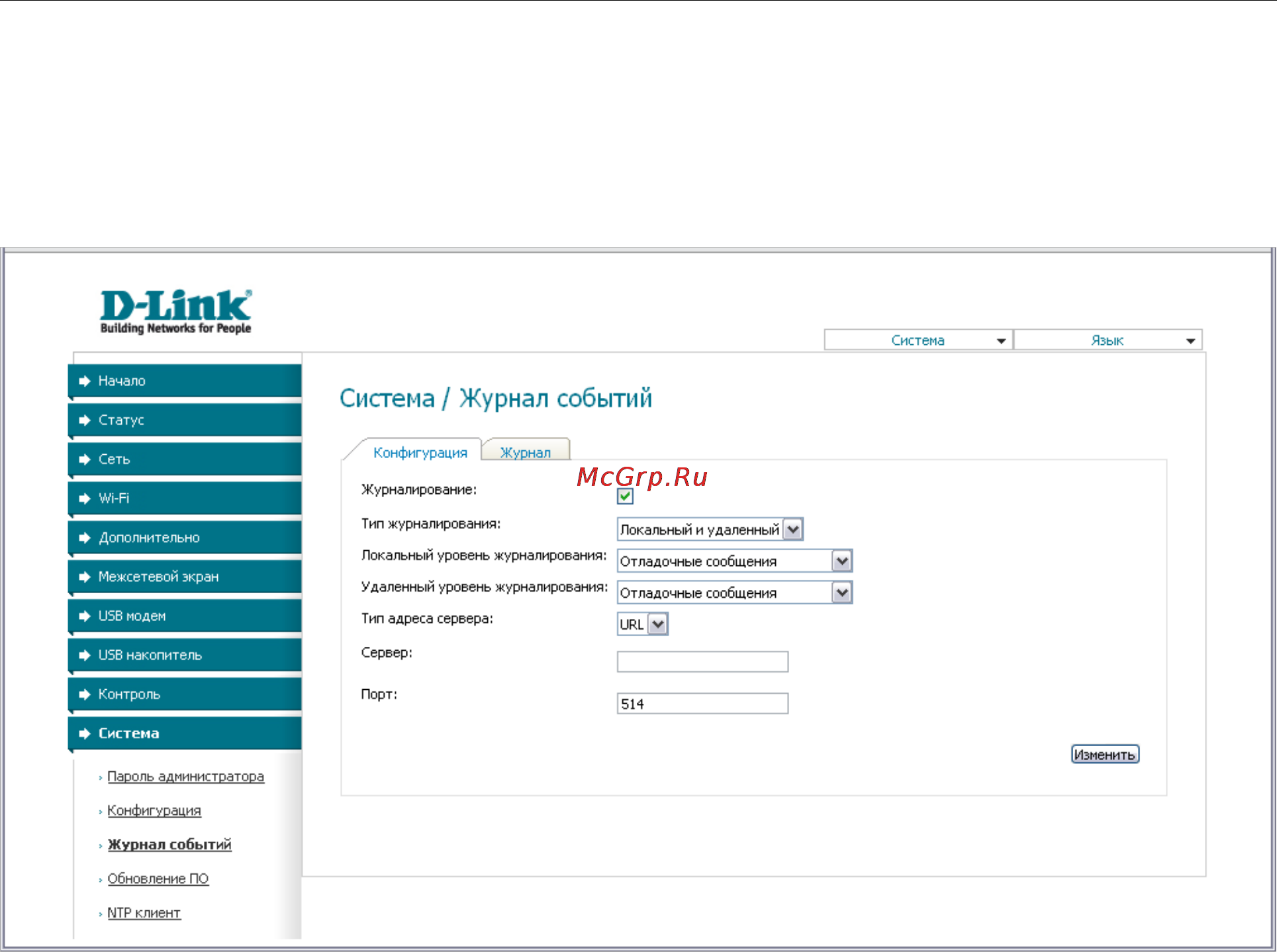Click the arrow icon beside USB модем

84,616
